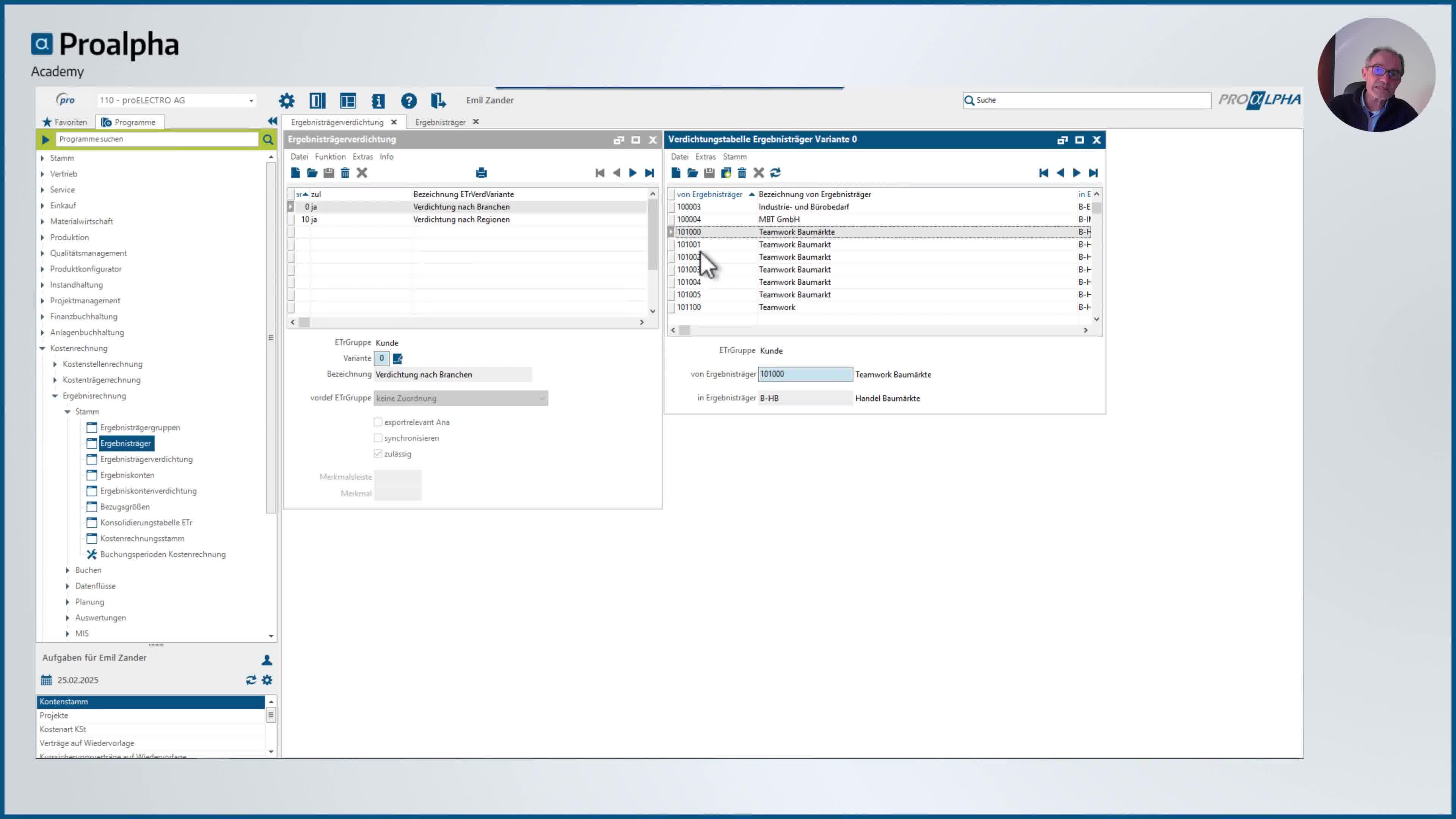Select row 100004 MBT GmbH
Viewport: 1456px width, 819px height.
click(x=883, y=219)
